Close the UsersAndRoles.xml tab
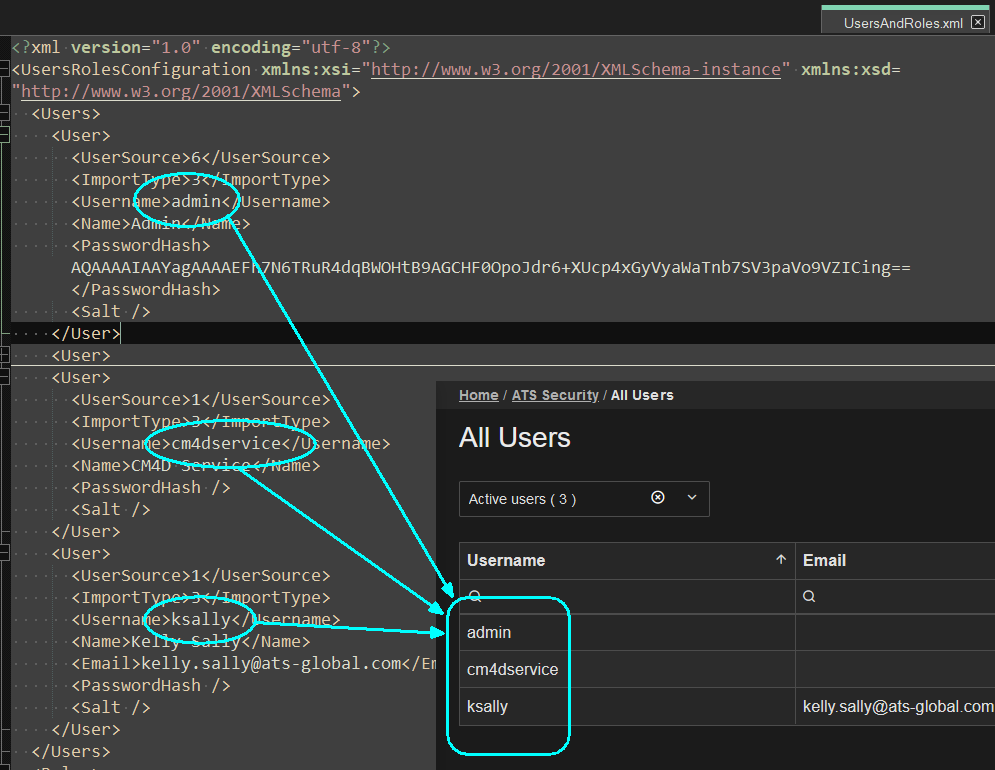This screenshot has width=995, height=770. tap(978, 22)
